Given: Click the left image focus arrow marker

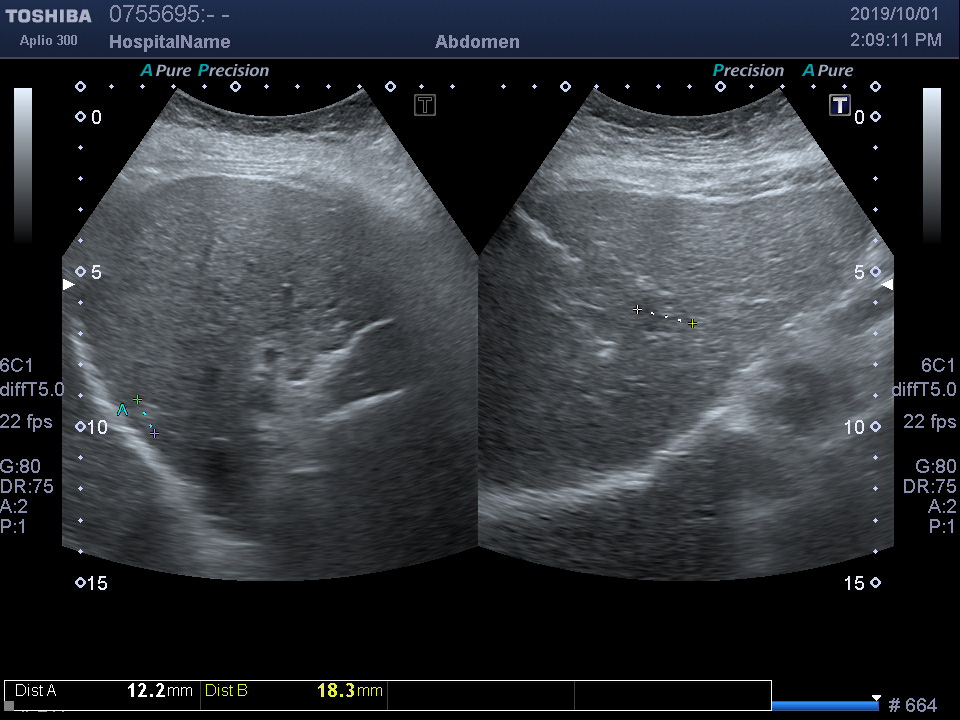Looking at the screenshot, I should (x=68, y=285).
